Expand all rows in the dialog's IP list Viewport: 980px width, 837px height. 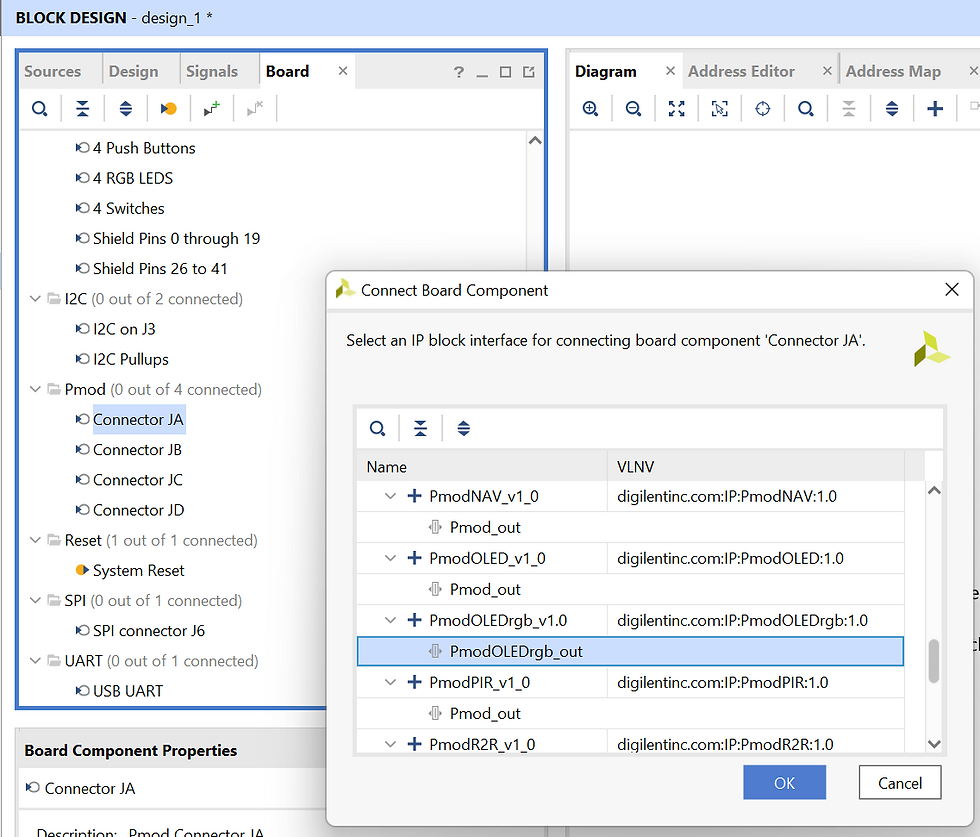[x=463, y=428]
